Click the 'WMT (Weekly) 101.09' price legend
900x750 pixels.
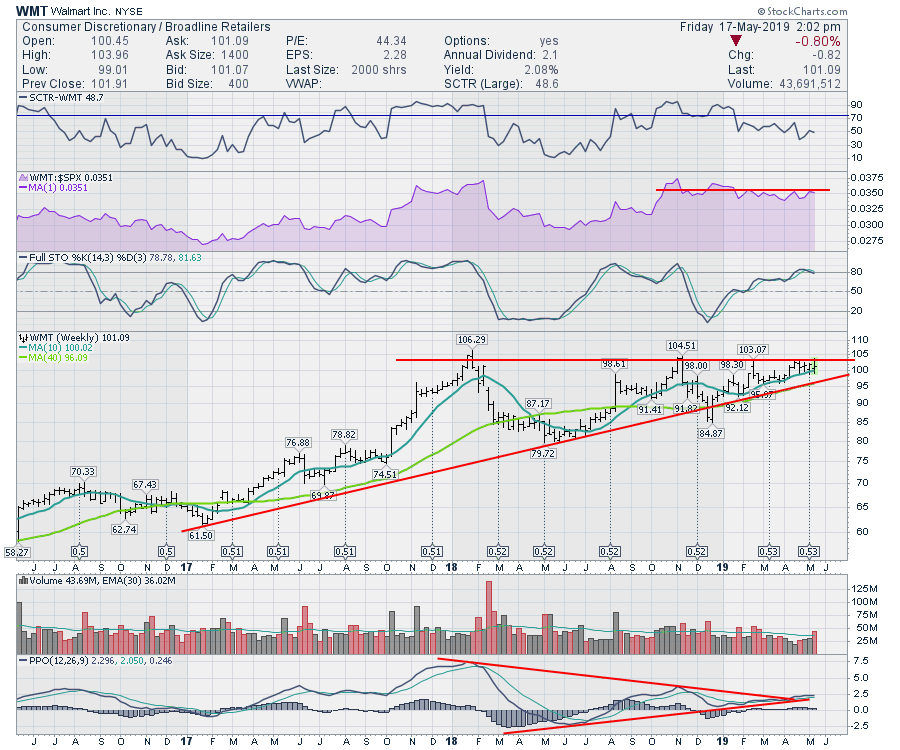(x=75, y=337)
